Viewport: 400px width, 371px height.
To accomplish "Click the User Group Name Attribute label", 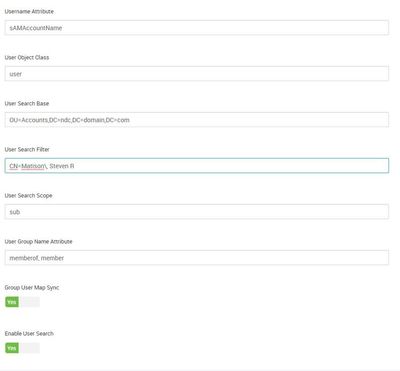I will (38, 241).
